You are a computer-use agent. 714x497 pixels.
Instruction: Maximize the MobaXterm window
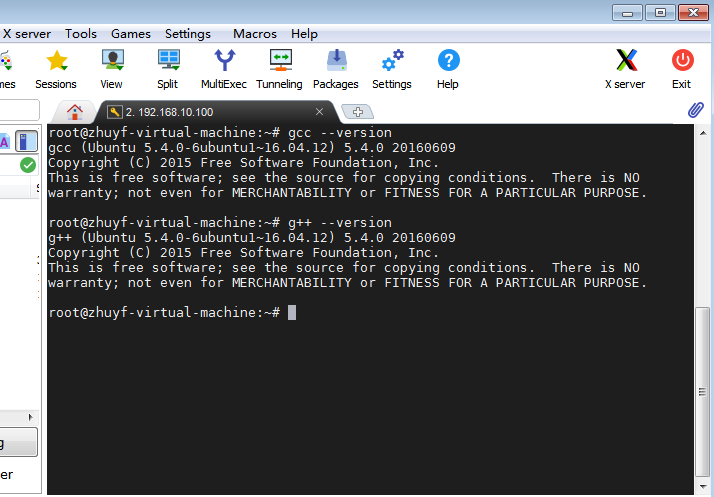660,12
